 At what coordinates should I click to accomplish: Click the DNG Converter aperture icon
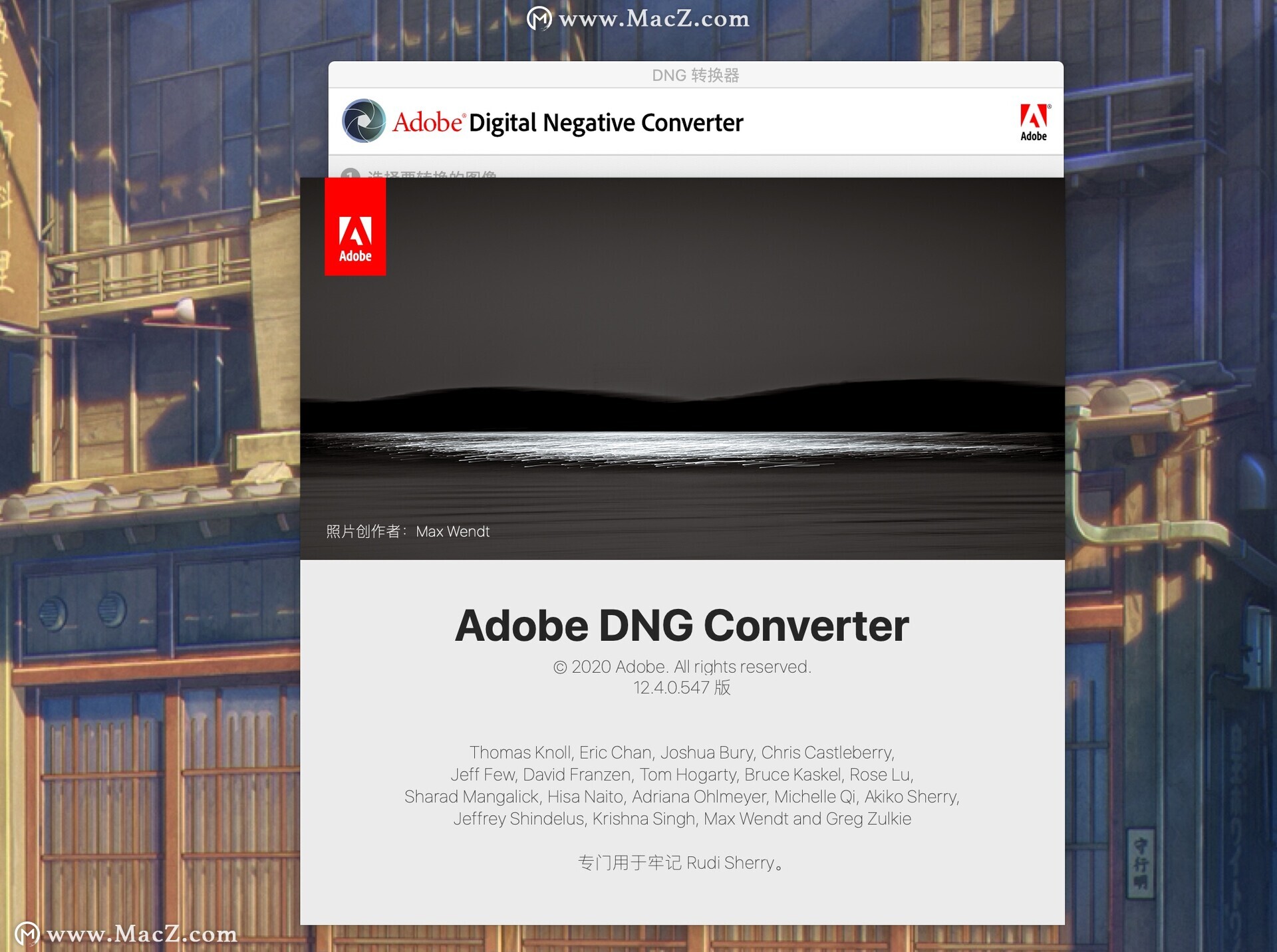click(364, 121)
